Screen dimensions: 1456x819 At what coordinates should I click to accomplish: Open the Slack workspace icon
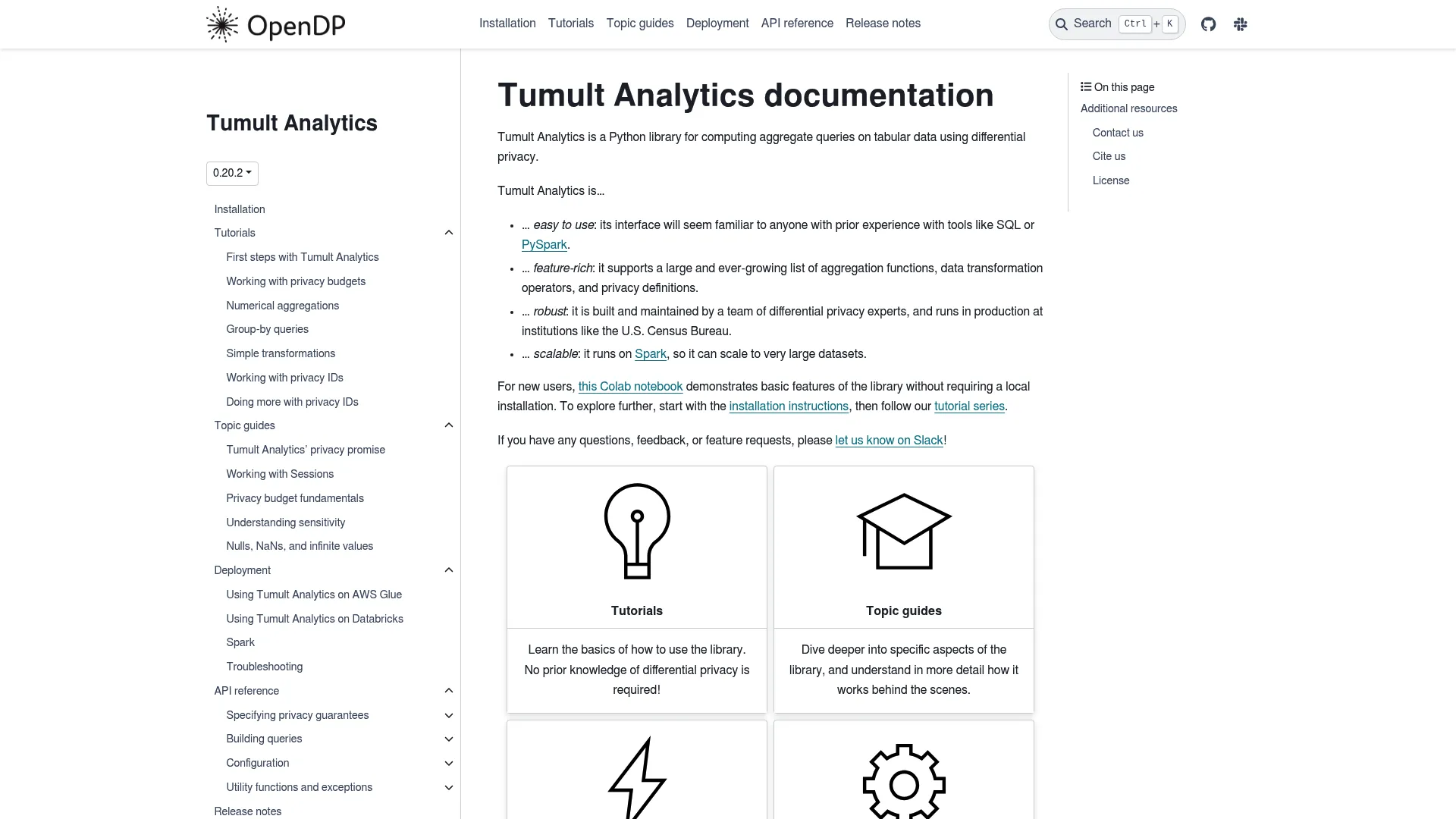[1241, 24]
